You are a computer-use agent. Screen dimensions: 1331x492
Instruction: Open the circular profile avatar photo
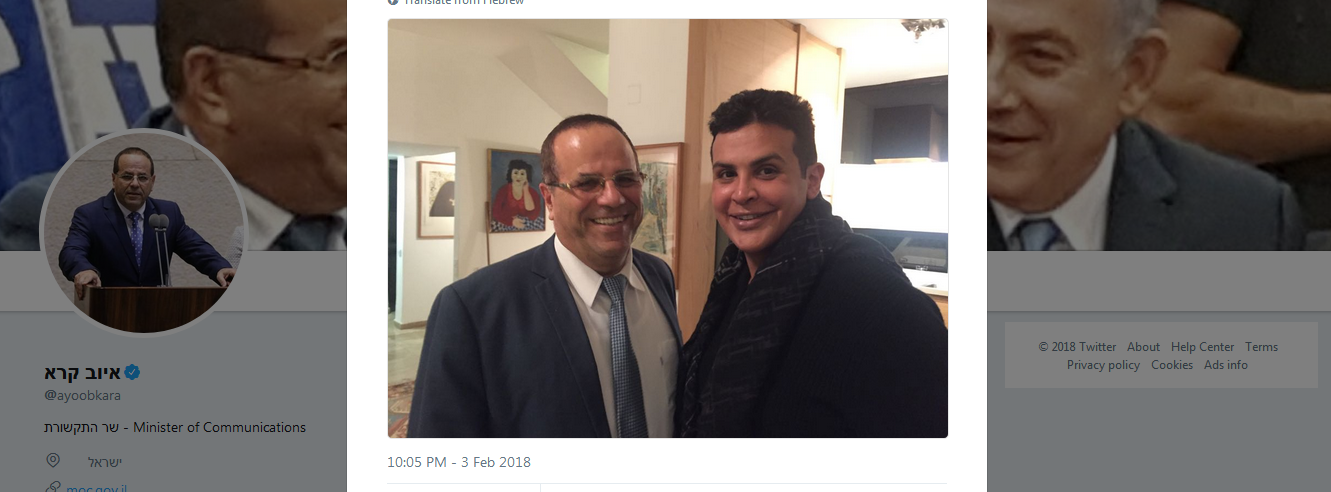point(144,233)
